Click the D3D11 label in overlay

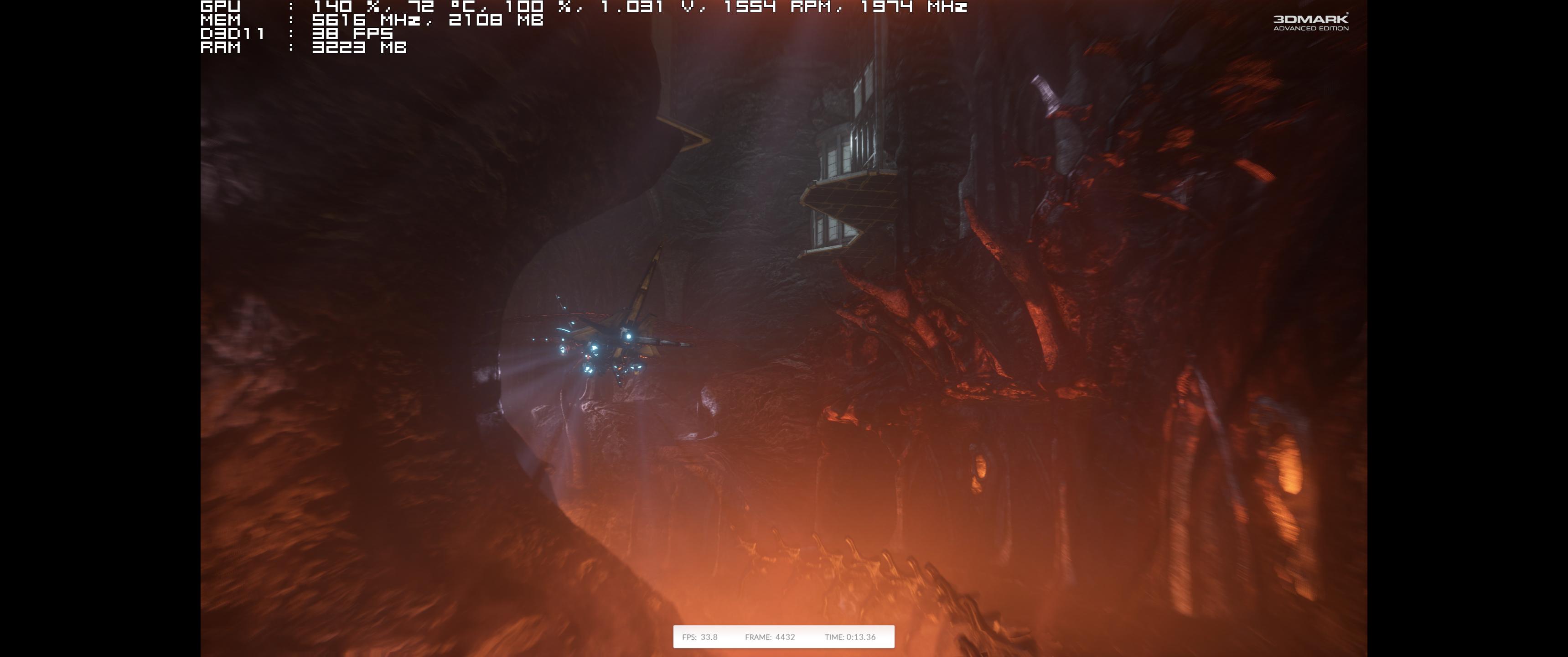coord(233,33)
